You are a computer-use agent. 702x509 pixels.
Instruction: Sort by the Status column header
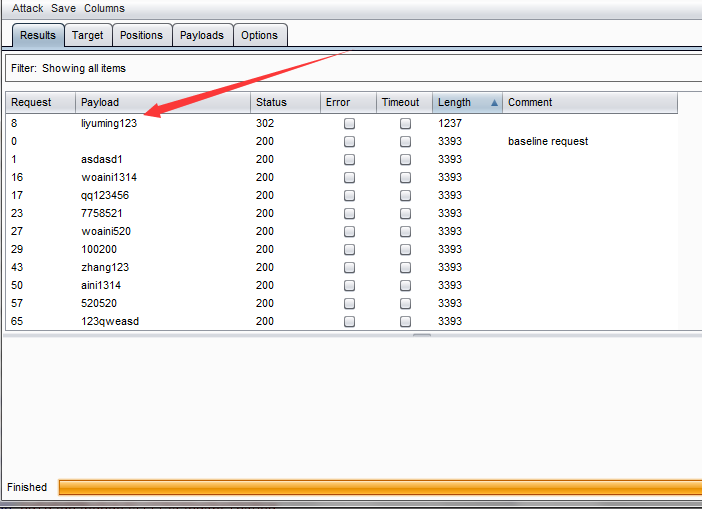point(285,103)
